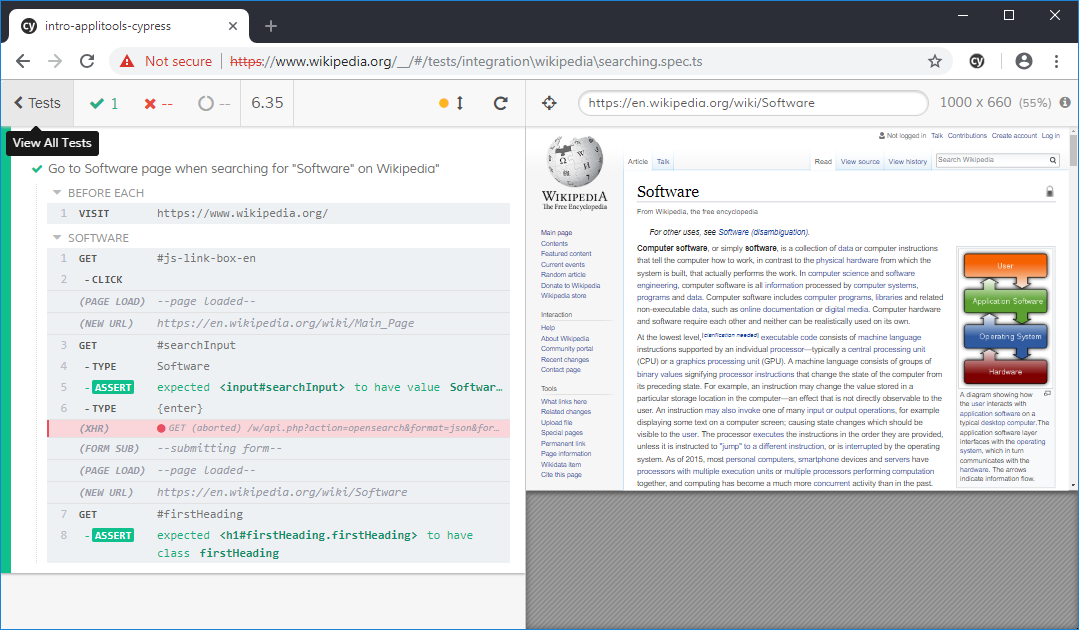Open the browser profile avatar
The width and height of the screenshot is (1079, 630).
click(1023, 61)
